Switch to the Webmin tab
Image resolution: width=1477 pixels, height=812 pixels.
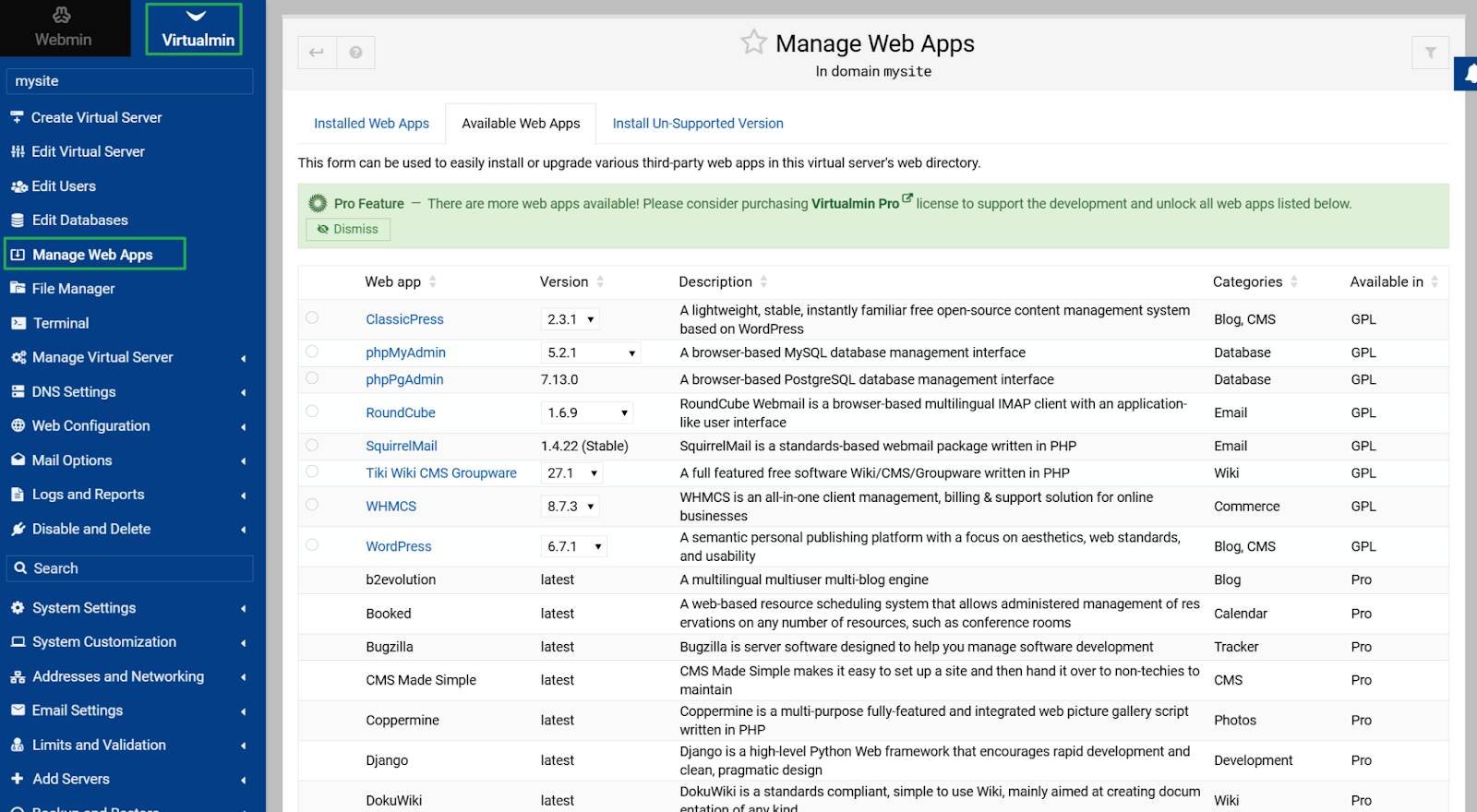pyautogui.click(x=64, y=28)
